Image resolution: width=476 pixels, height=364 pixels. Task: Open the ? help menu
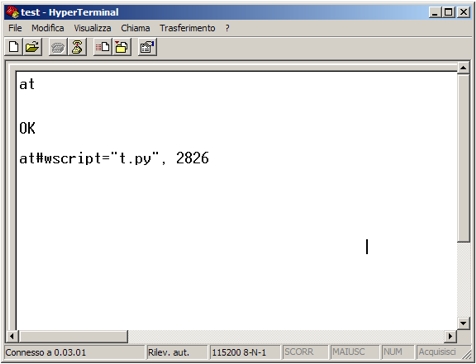(x=227, y=28)
